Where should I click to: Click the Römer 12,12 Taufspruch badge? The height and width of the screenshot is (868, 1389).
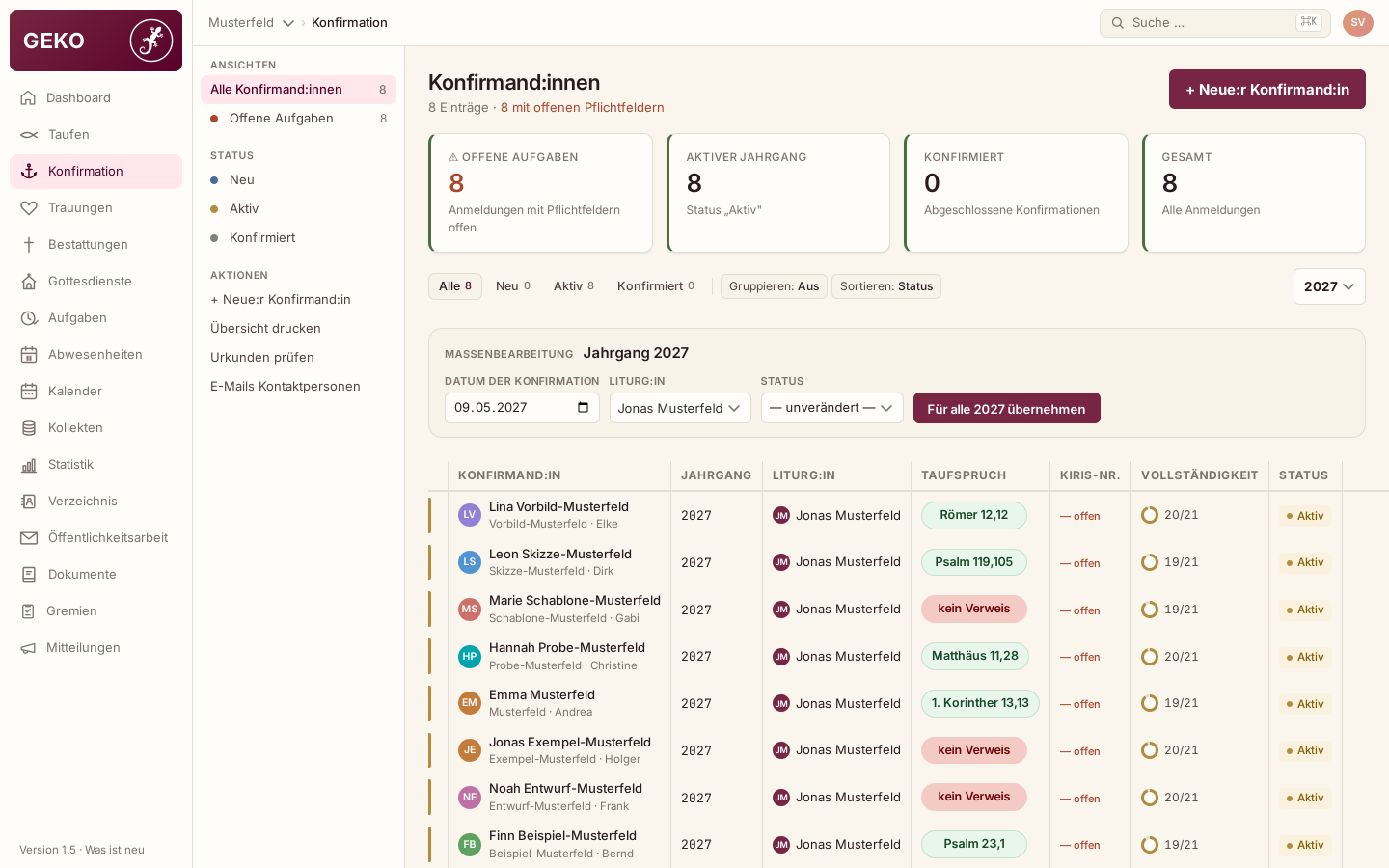pos(974,516)
